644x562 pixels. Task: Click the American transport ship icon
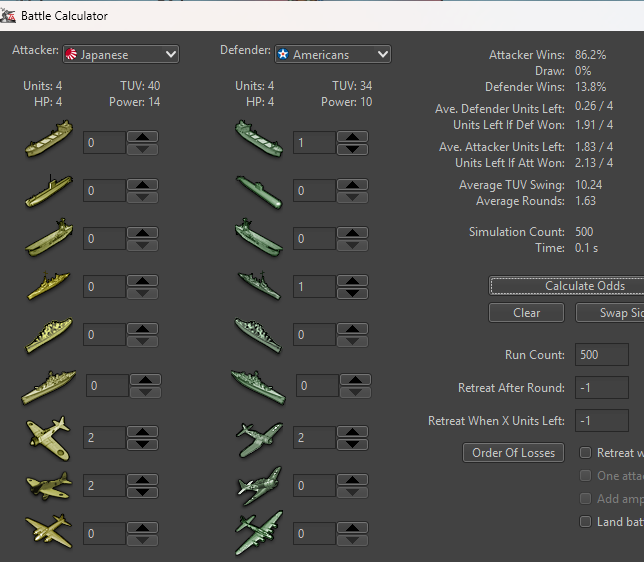[259, 139]
